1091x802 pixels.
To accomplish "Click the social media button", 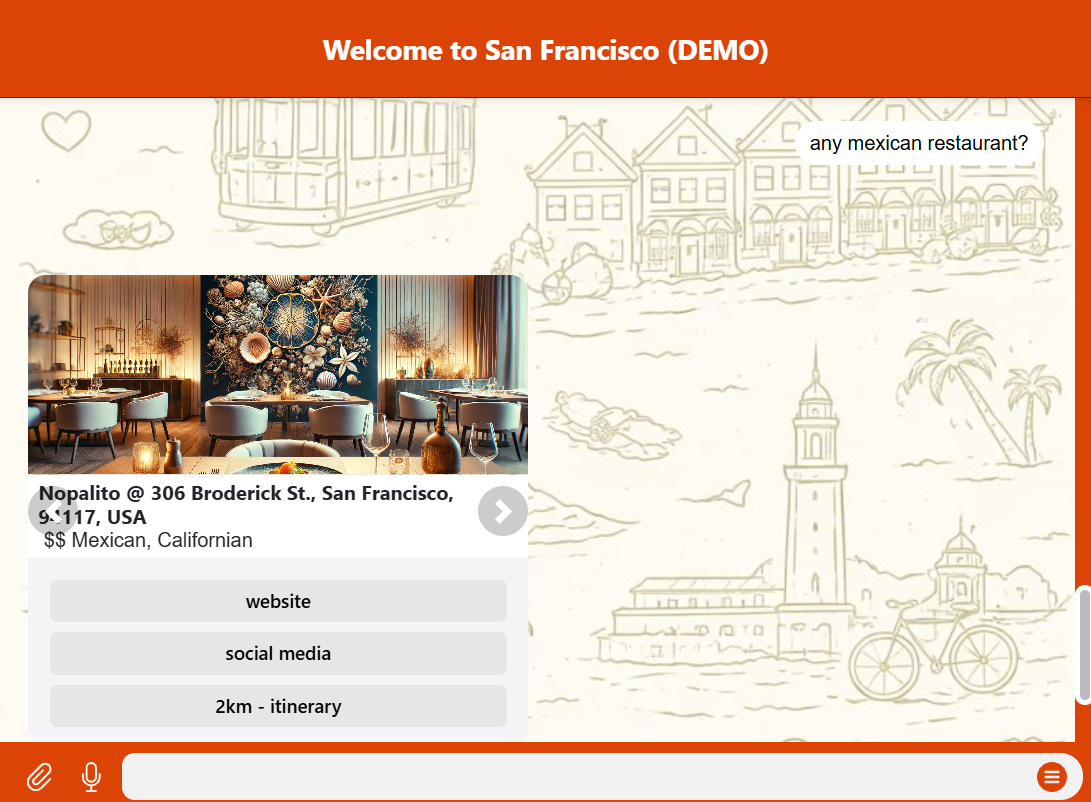I will [x=278, y=654].
